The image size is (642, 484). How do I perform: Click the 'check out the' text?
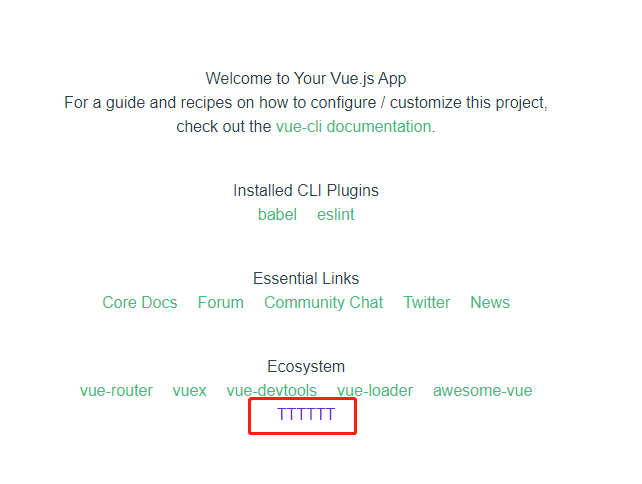(224, 127)
